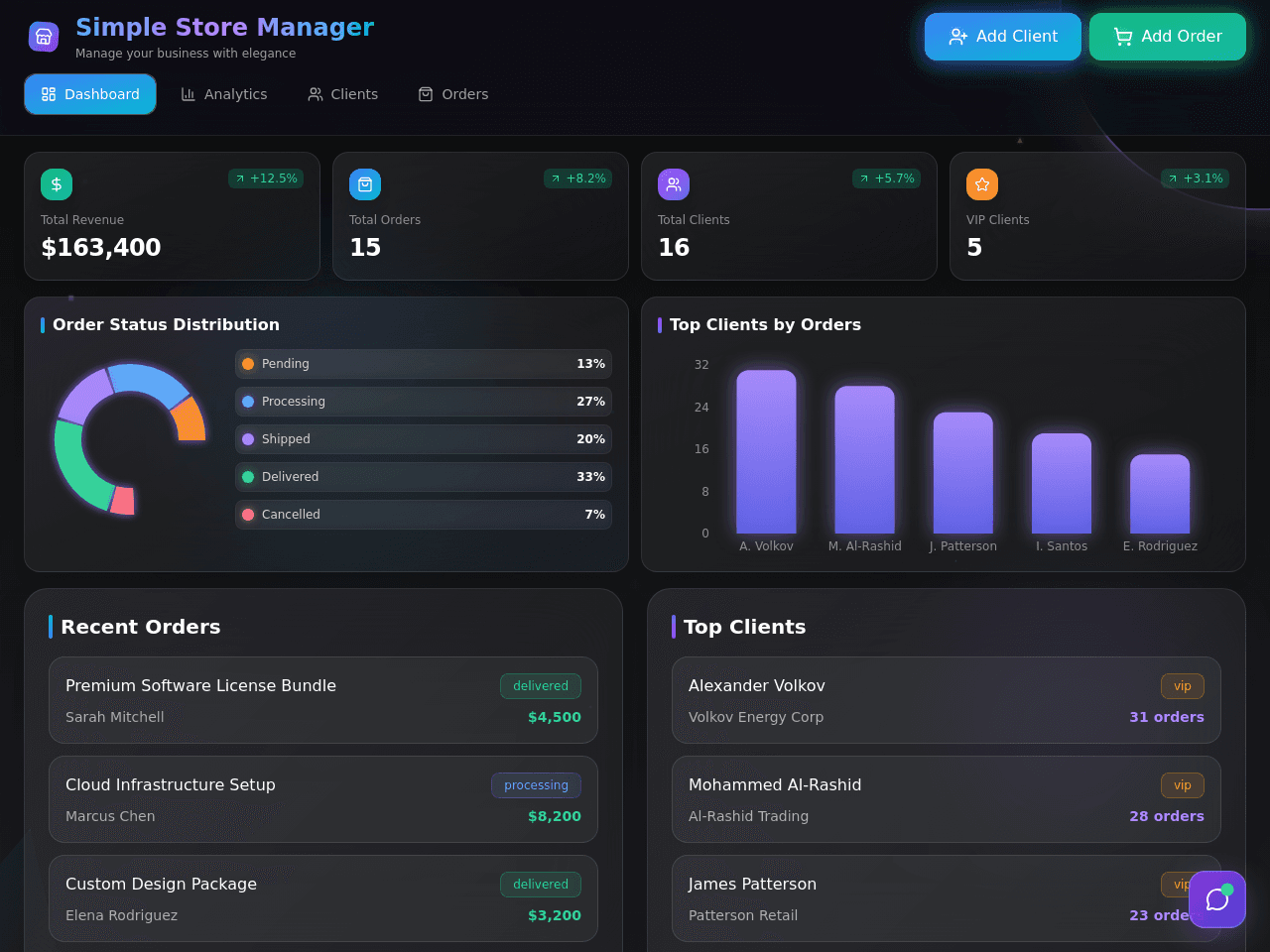Click the Volkov Energy Corp company name
This screenshot has width=1270, height=952.
756,717
